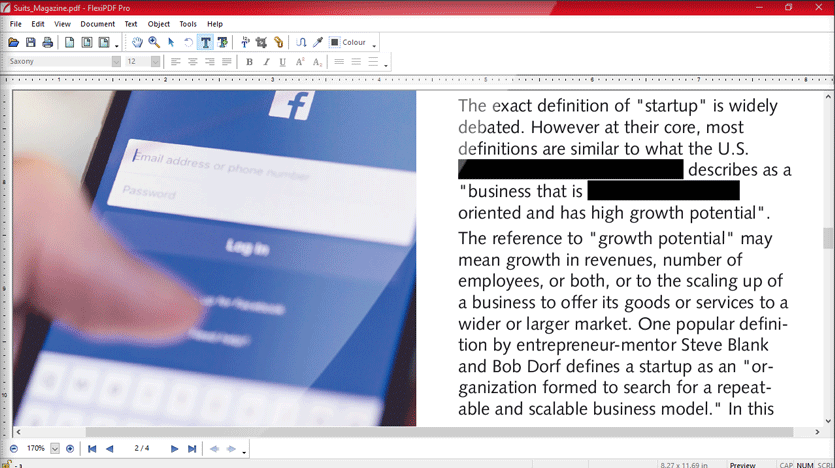Open the File menu
Screen dimensions: 835x468
[x=15, y=24]
